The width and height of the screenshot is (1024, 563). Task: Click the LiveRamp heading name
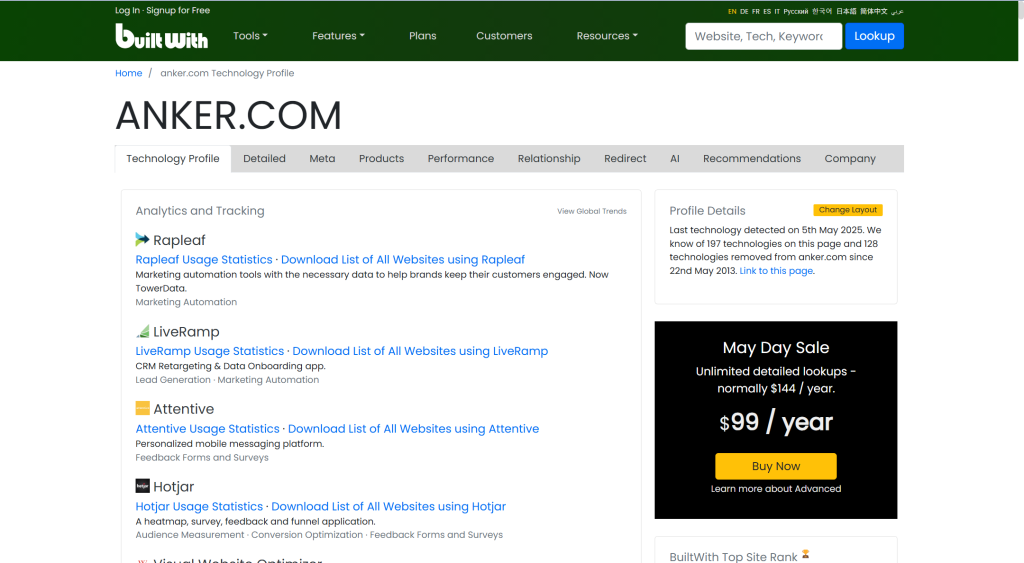pos(186,331)
